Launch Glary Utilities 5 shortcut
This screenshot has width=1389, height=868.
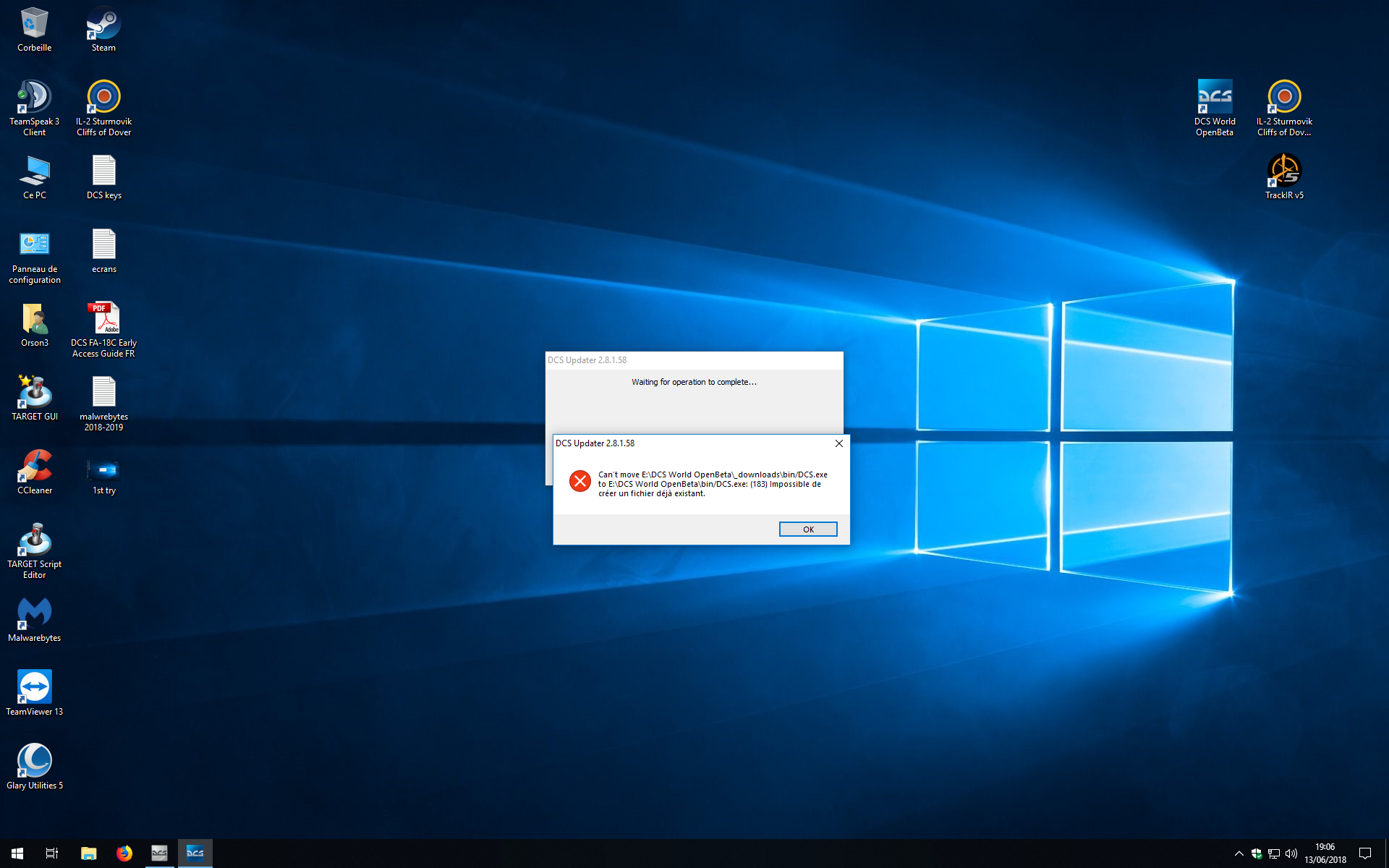[34, 767]
